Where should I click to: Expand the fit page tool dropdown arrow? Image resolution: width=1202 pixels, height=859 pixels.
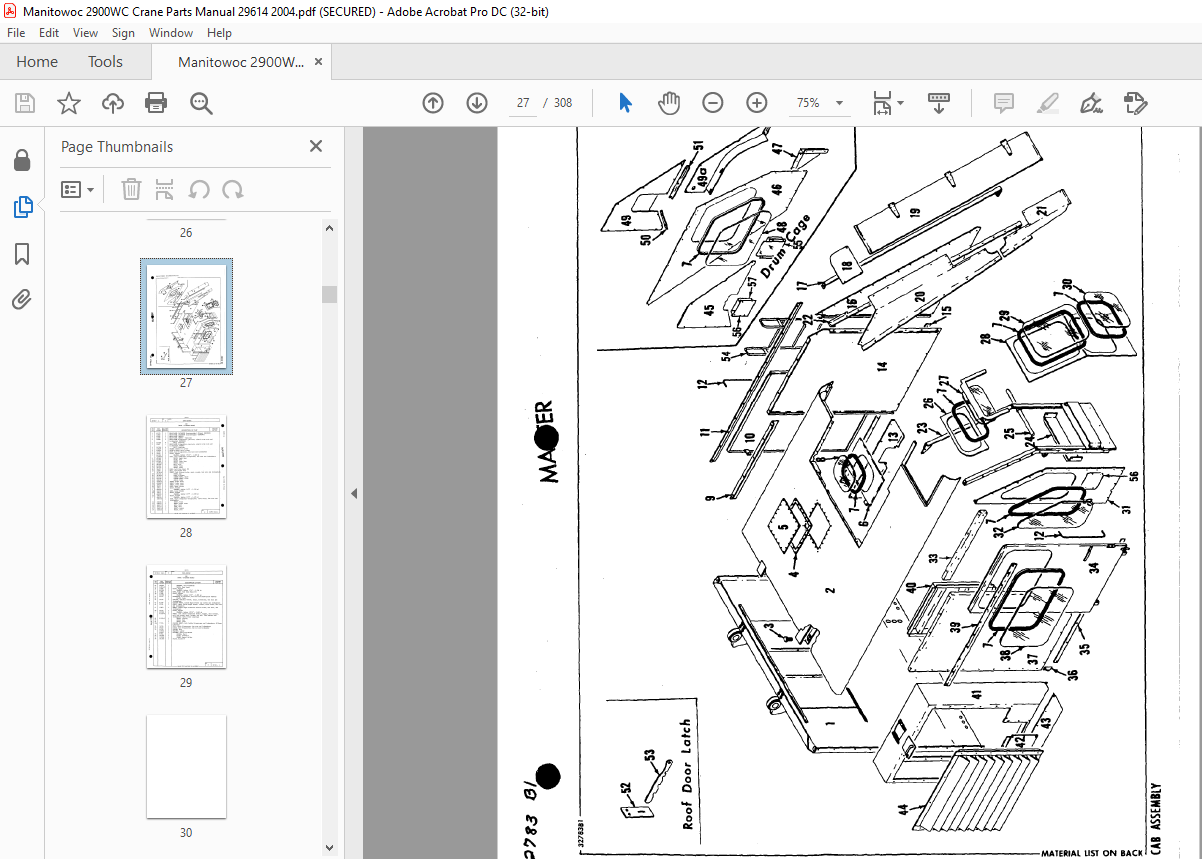pos(900,103)
